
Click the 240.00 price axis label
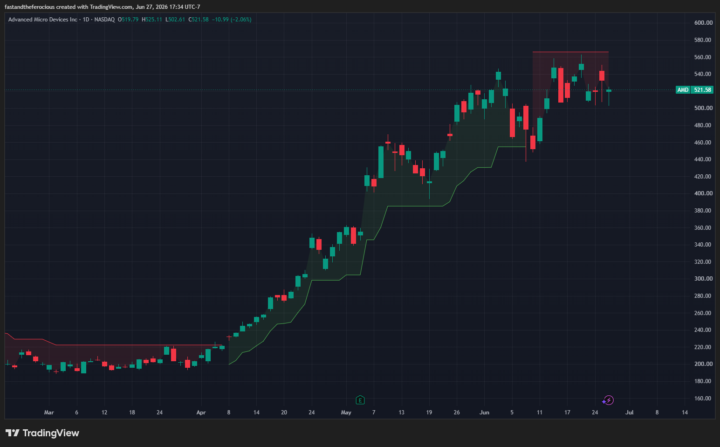click(703, 330)
